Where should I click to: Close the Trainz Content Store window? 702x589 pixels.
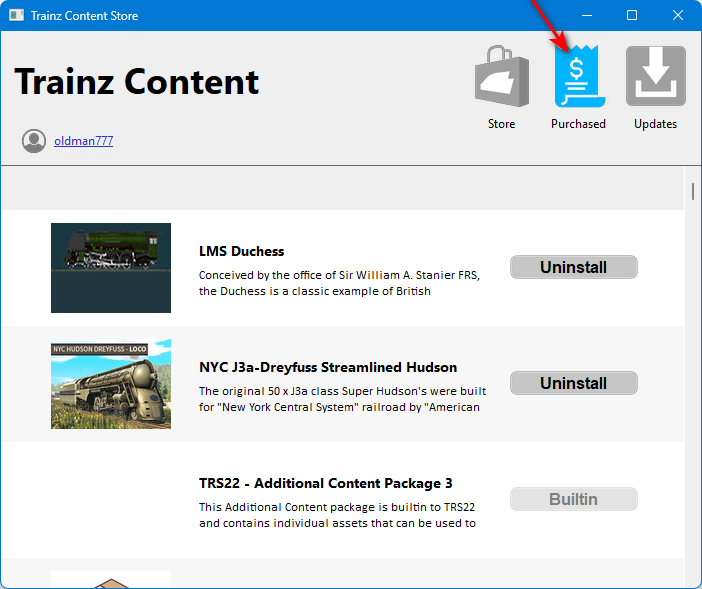[x=678, y=15]
